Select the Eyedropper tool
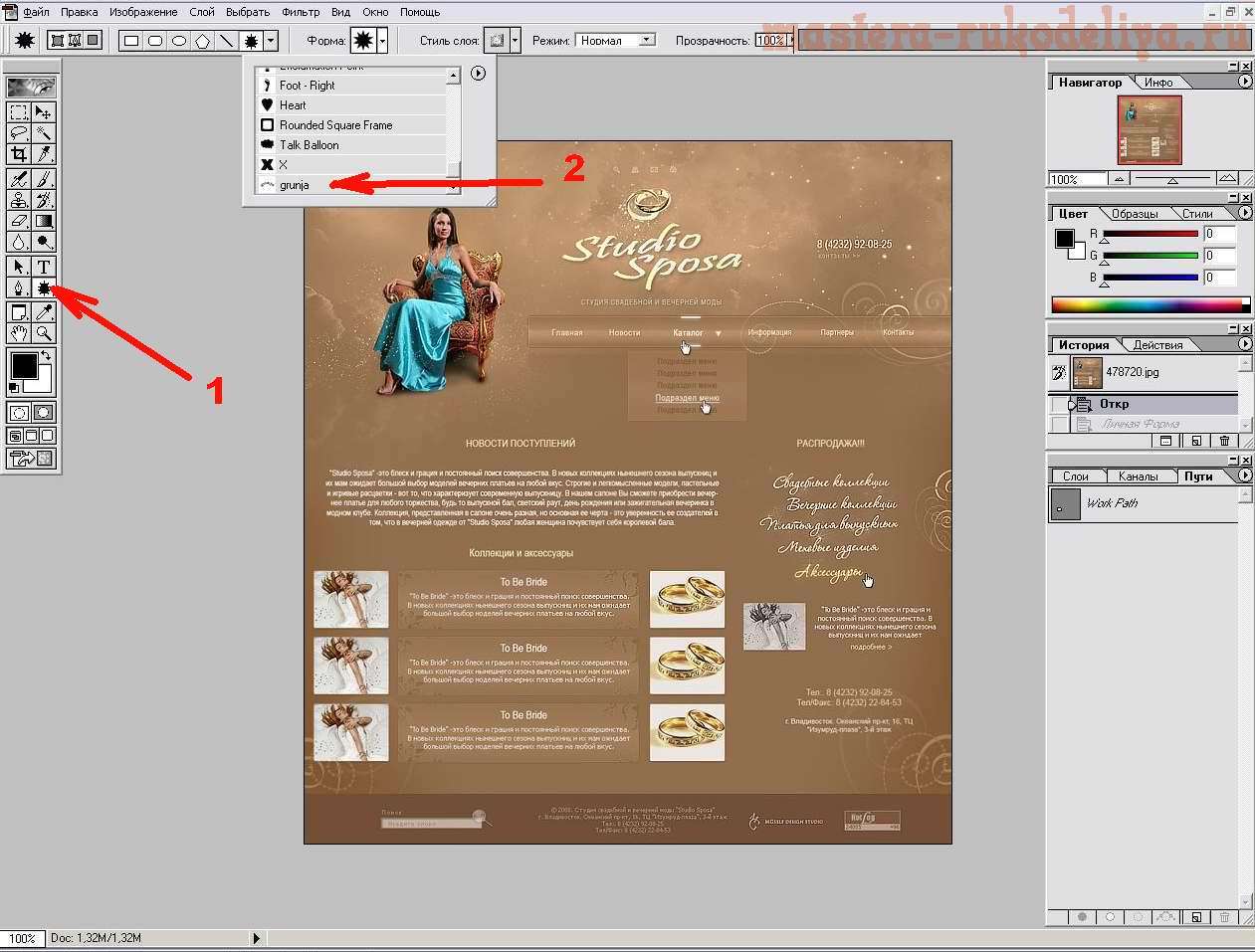The image size is (1255, 952). click(44, 312)
